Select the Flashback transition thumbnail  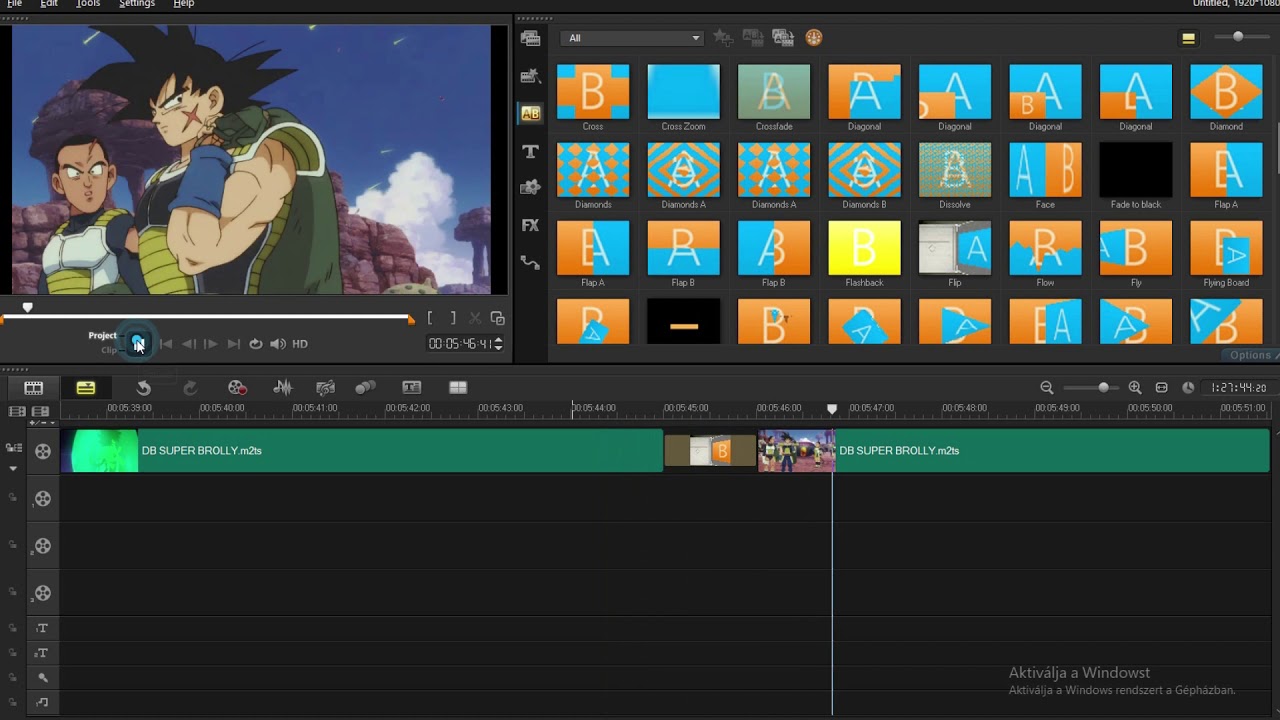pyautogui.click(x=865, y=248)
